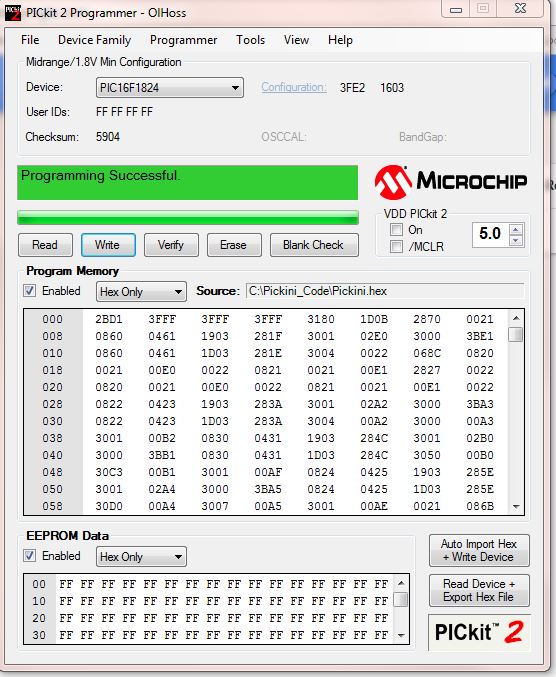Viewport: 556px width, 677px height.
Task: Open Program Memory Hex Only dropdown
Action: click(141, 292)
